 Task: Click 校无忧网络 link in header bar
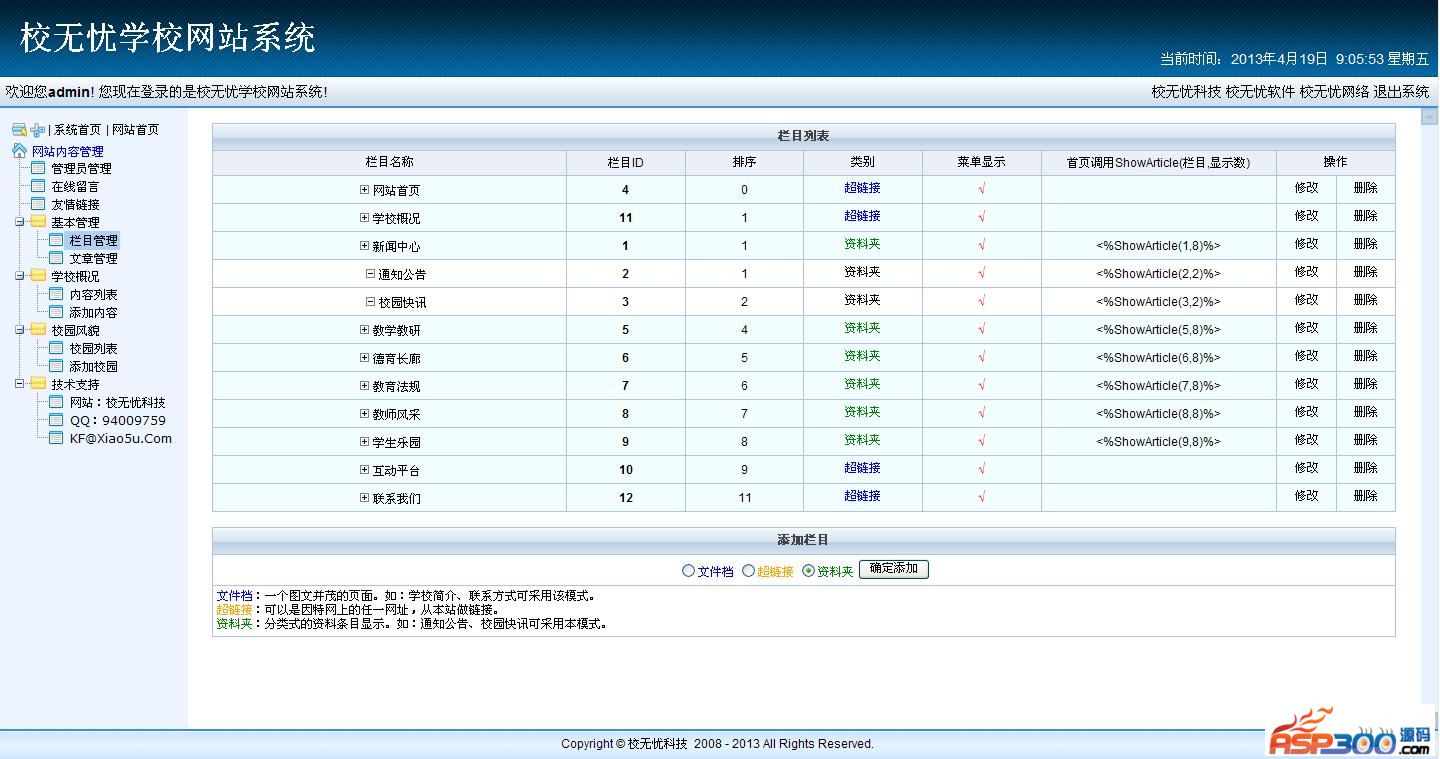1334,92
